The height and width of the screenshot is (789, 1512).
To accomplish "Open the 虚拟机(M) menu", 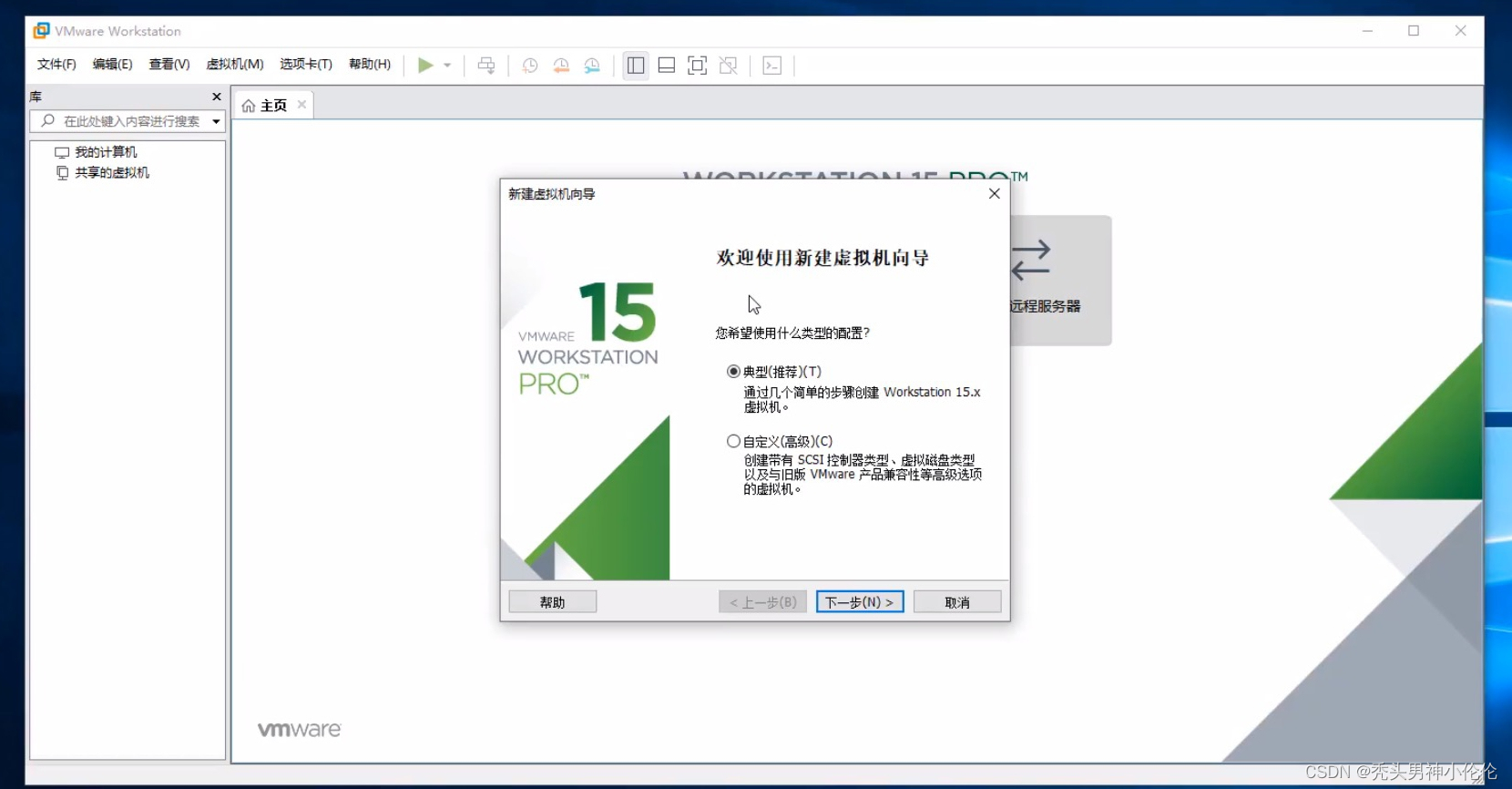I will (x=235, y=65).
